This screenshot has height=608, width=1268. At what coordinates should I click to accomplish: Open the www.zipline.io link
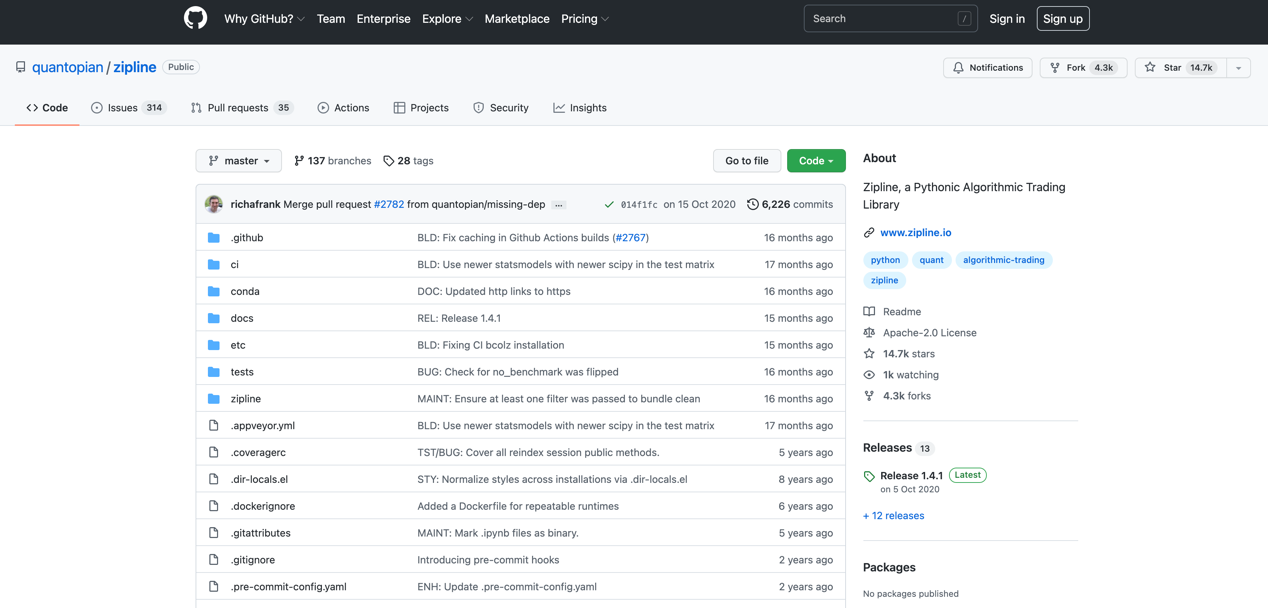tap(915, 232)
